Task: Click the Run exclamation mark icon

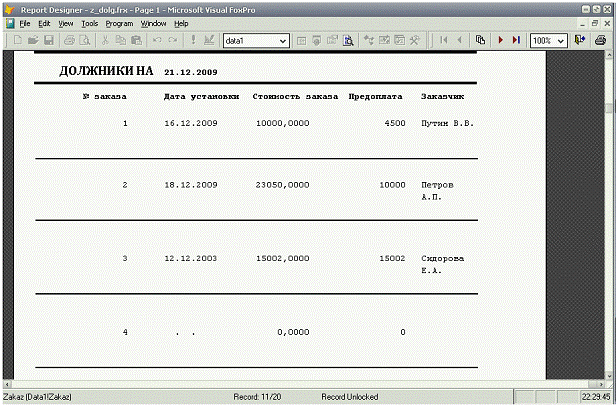Action: pyautogui.click(x=192, y=40)
